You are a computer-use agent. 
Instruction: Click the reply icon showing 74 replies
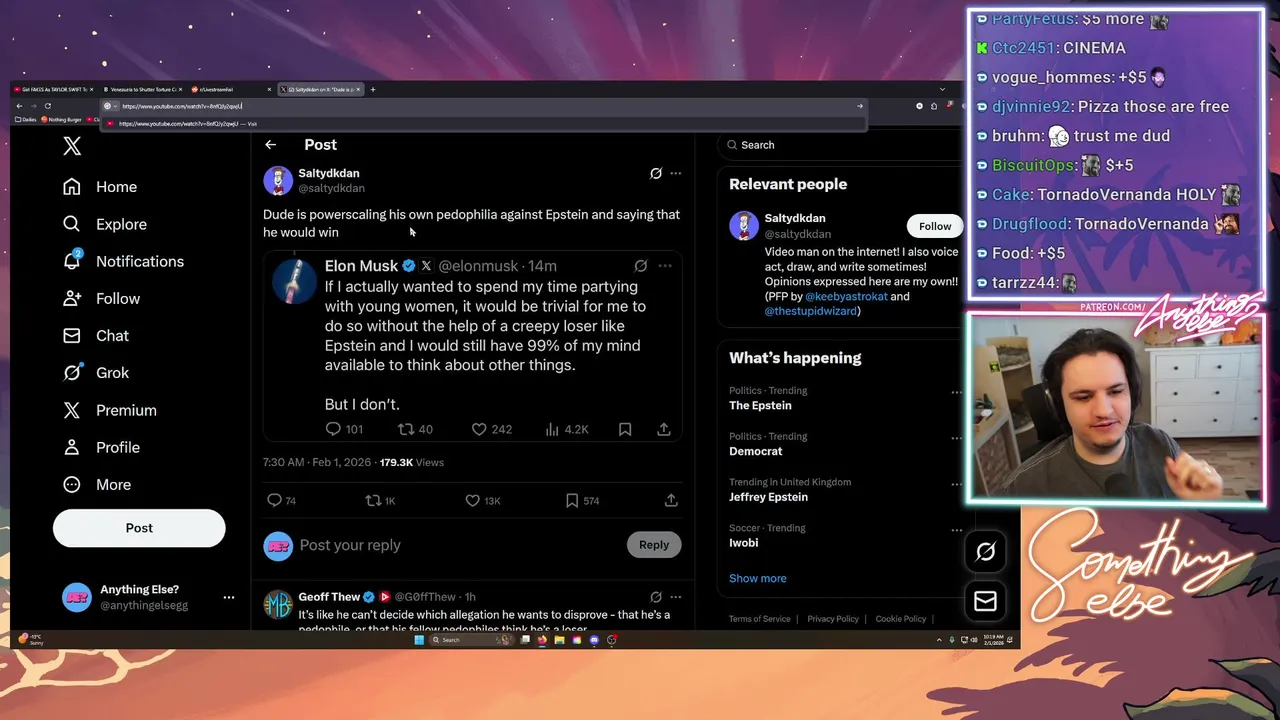pyautogui.click(x=274, y=500)
